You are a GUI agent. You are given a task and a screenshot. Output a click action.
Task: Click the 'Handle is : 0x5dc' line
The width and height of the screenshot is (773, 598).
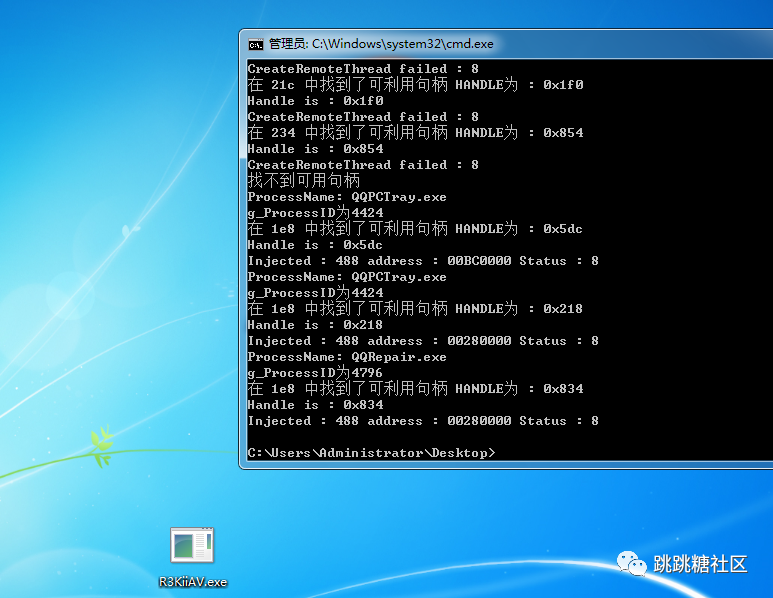point(315,245)
